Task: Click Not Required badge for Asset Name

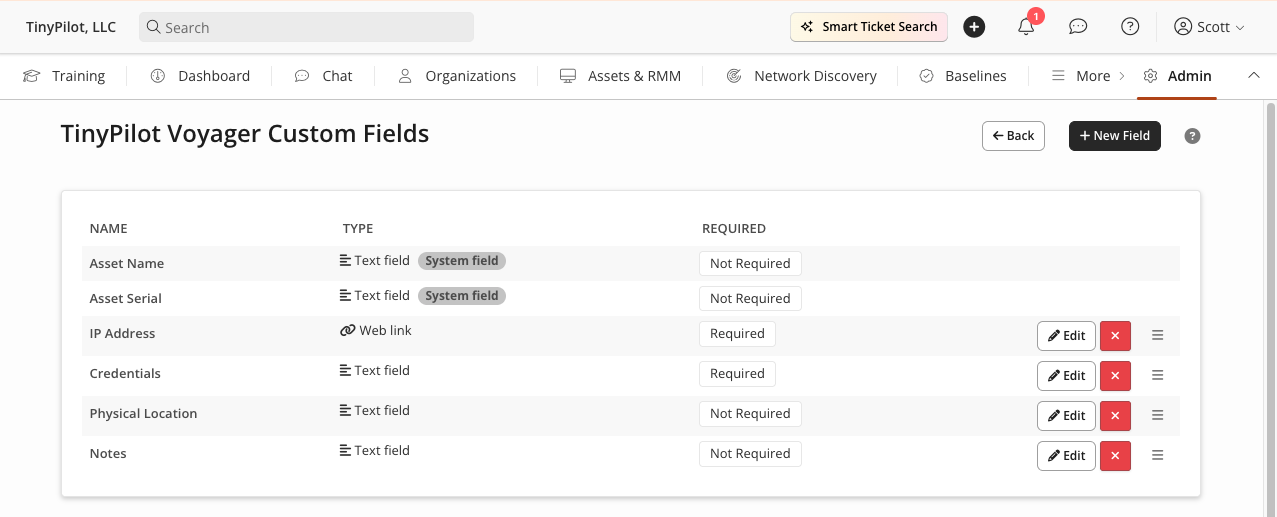Action: pos(750,264)
